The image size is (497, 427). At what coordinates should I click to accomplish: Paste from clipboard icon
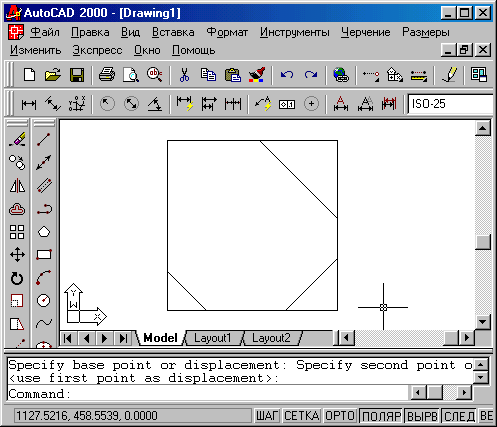click(x=233, y=75)
